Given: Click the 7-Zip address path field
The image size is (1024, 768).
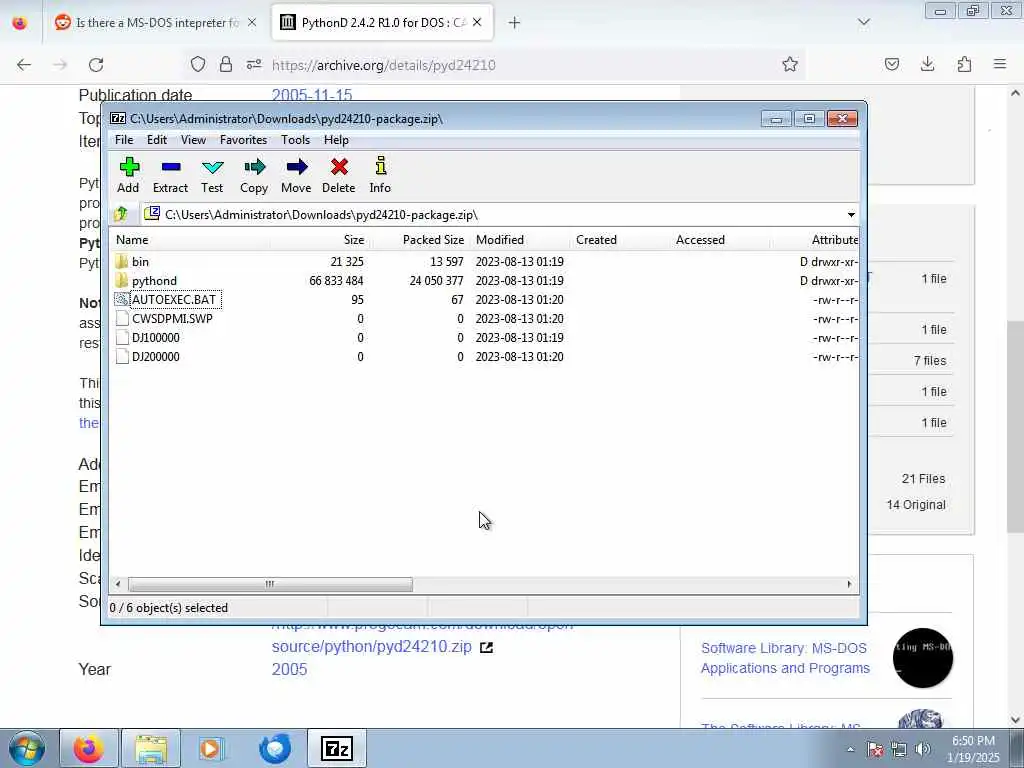Looking at the screenshot, I should click(500, 215).
